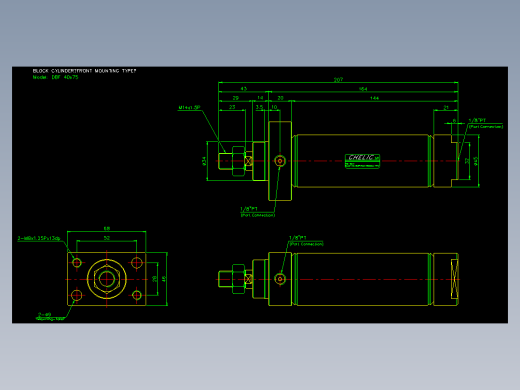The width and height of the screenshot is (520, 390).
Task: Click the lower-right mounting hole in front view
Action: tap(137, 295)
